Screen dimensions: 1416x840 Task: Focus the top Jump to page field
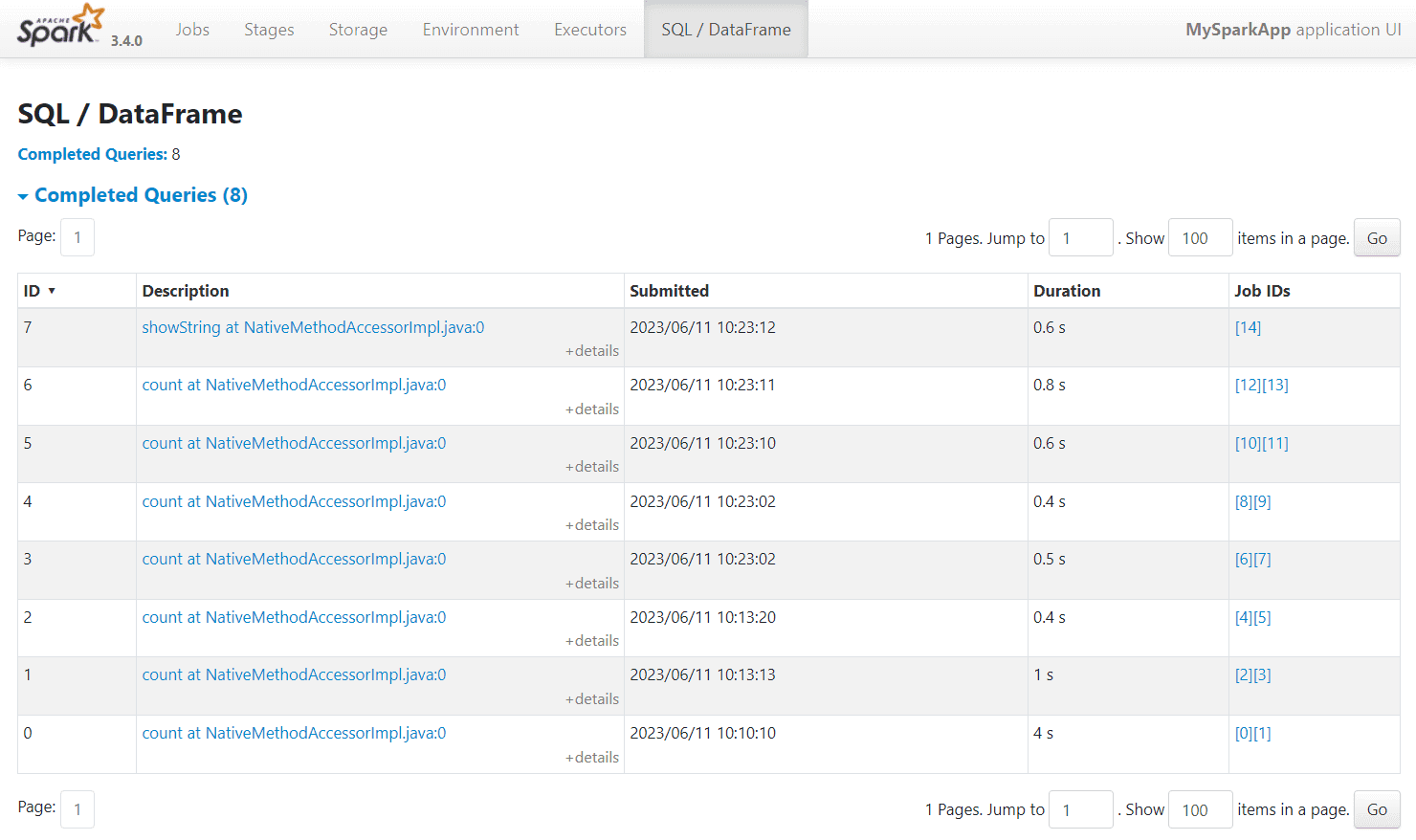pyautogui.click(x=1081, y=238)
